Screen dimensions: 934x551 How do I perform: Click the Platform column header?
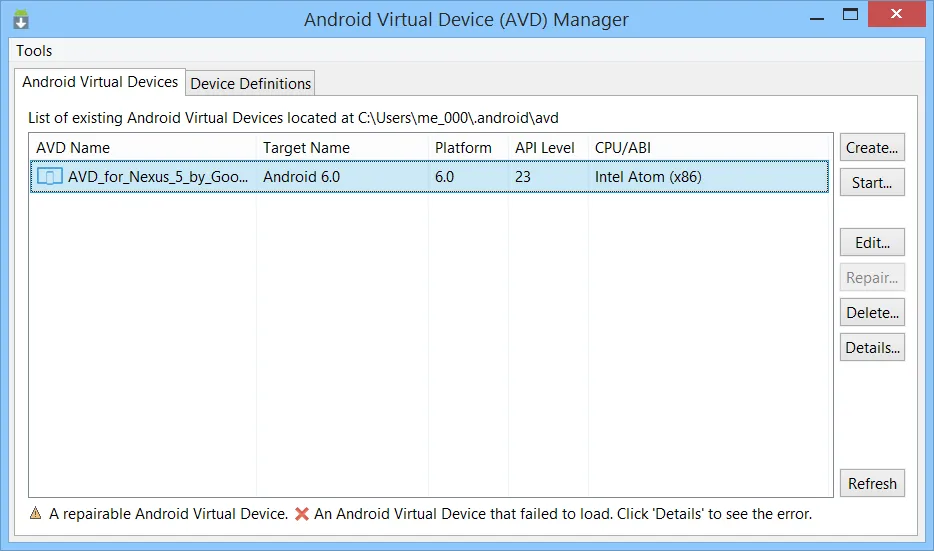468,148
